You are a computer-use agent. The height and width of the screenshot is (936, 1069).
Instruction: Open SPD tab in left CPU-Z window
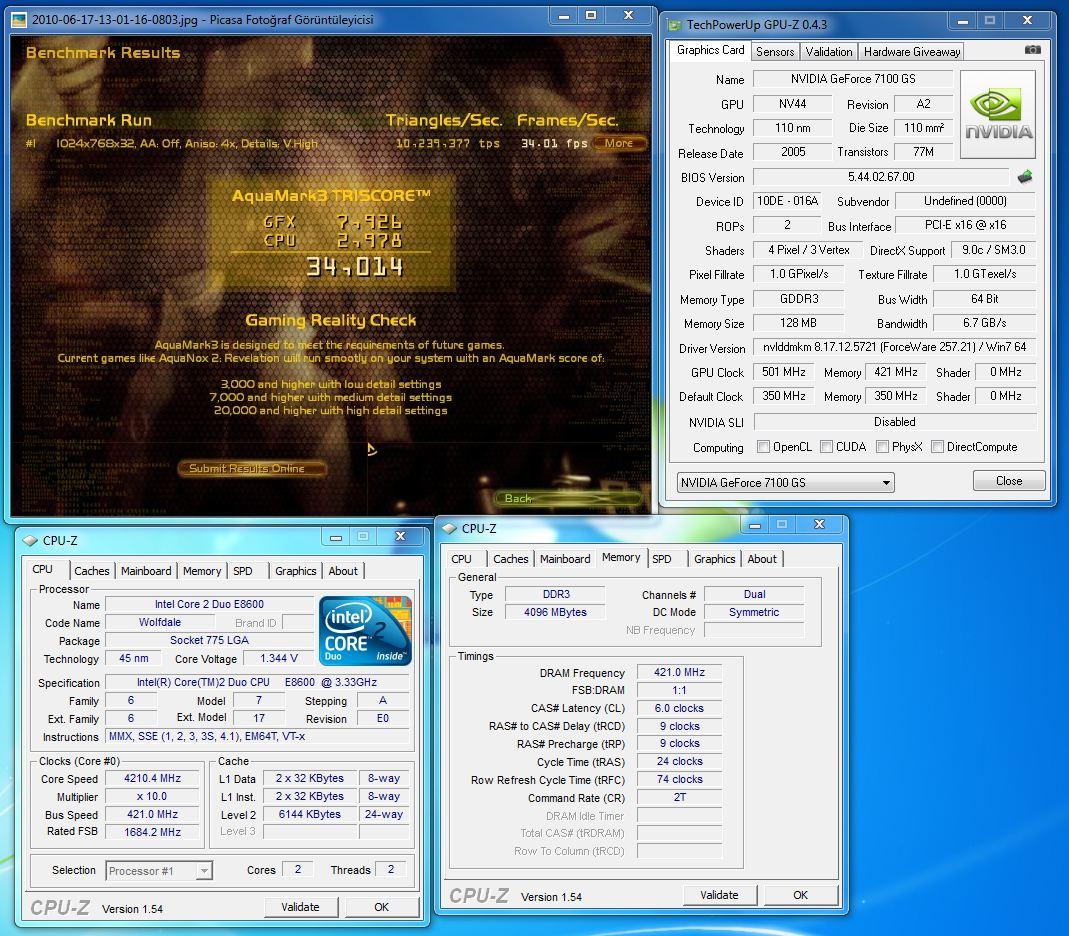point(243,571)
